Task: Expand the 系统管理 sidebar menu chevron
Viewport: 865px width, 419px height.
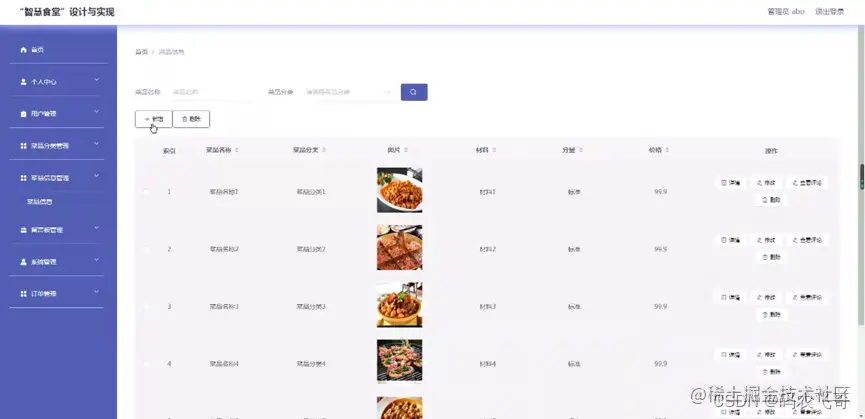Action: [x=97, y=260]
